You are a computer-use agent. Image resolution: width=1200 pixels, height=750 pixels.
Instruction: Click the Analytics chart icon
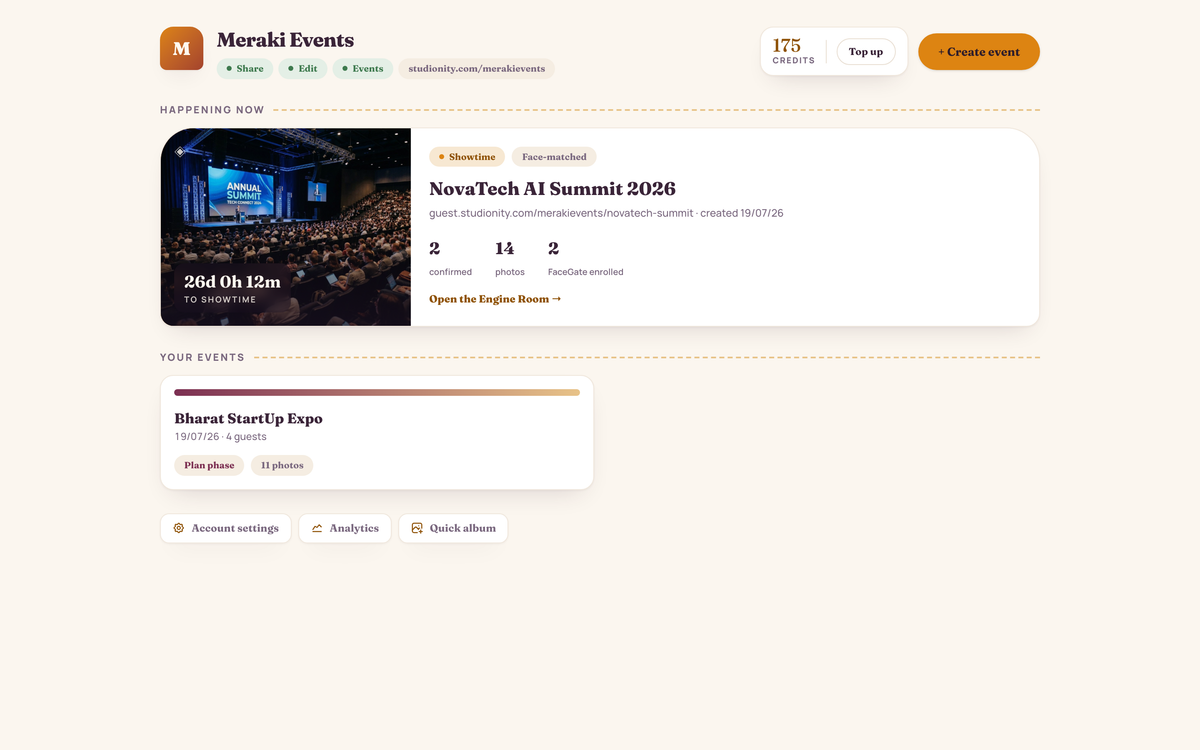click(x=317, y=528)
